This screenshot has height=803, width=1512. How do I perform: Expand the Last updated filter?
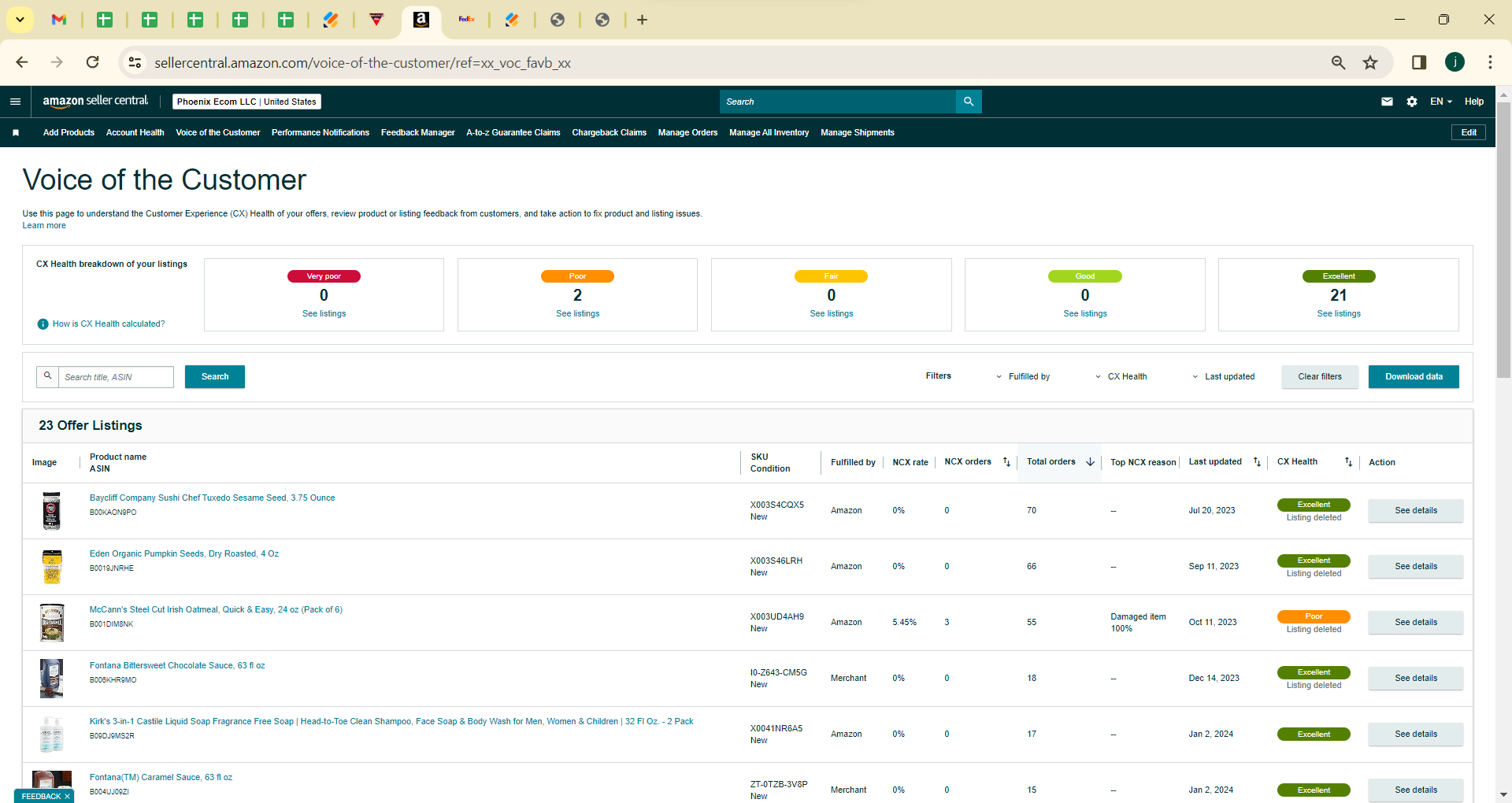1224,376
